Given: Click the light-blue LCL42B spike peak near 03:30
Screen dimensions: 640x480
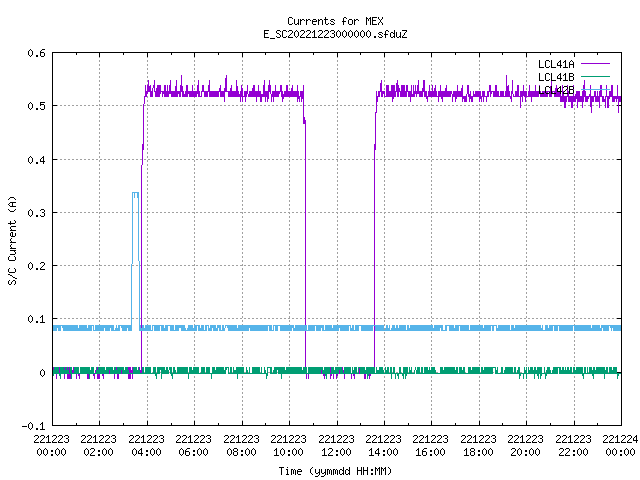Looking at the screenshot, I should [x=136, y=193].
